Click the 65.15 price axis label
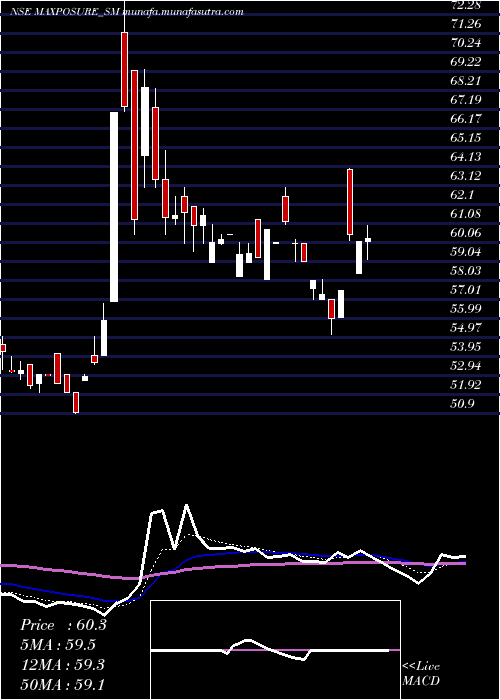Image resolution: width=500 pixels, height=700 pixels. [466, 138]
